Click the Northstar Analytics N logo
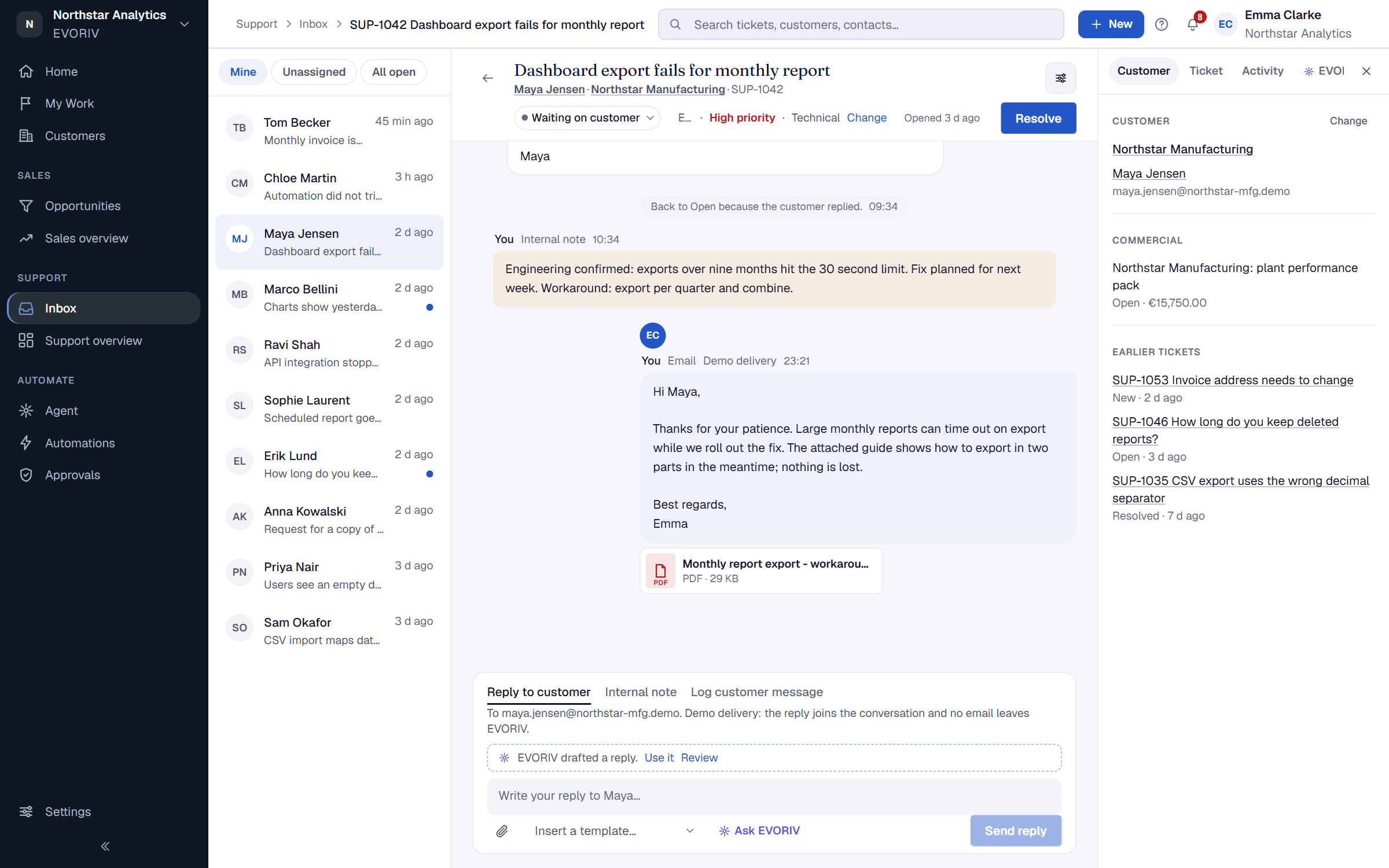The width and height of the screenshot is (1389, 868). click(x=30, y=24)
